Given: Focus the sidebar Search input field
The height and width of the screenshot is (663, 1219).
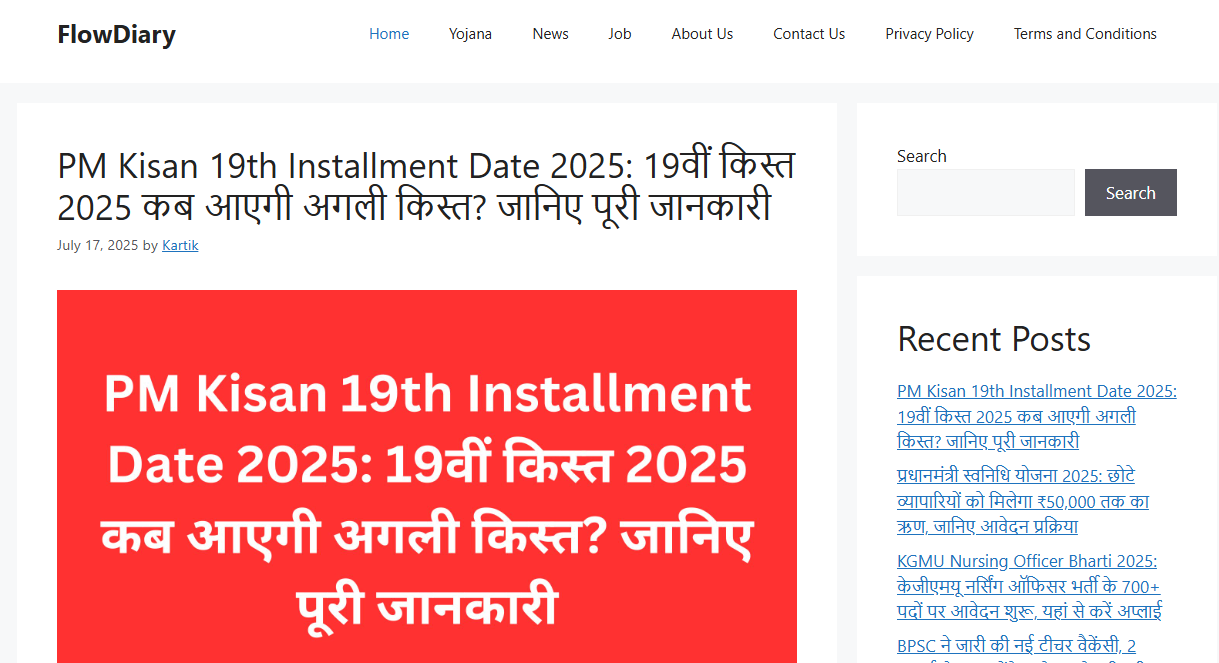Looking at the screenshot, I should point(986,192).
